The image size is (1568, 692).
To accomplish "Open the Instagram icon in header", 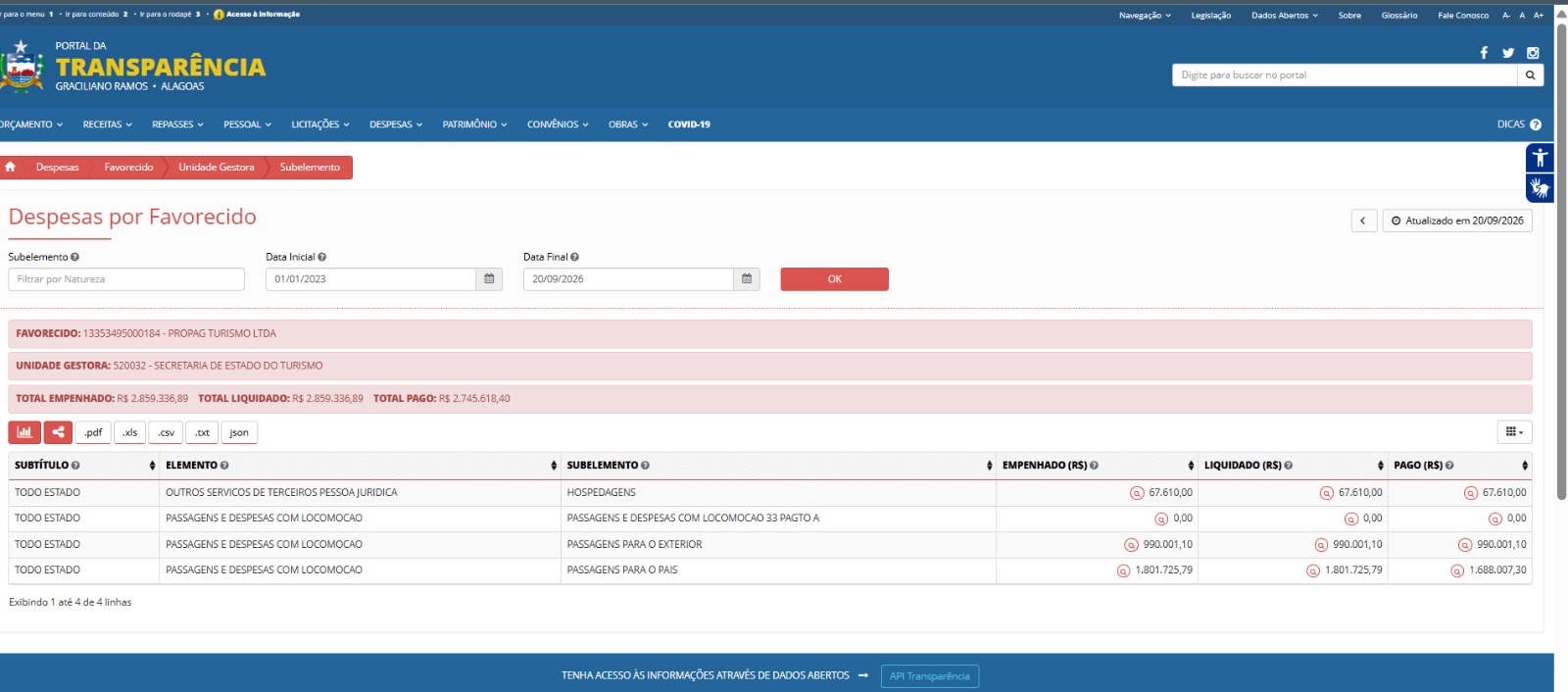I will click(1533, 53).
